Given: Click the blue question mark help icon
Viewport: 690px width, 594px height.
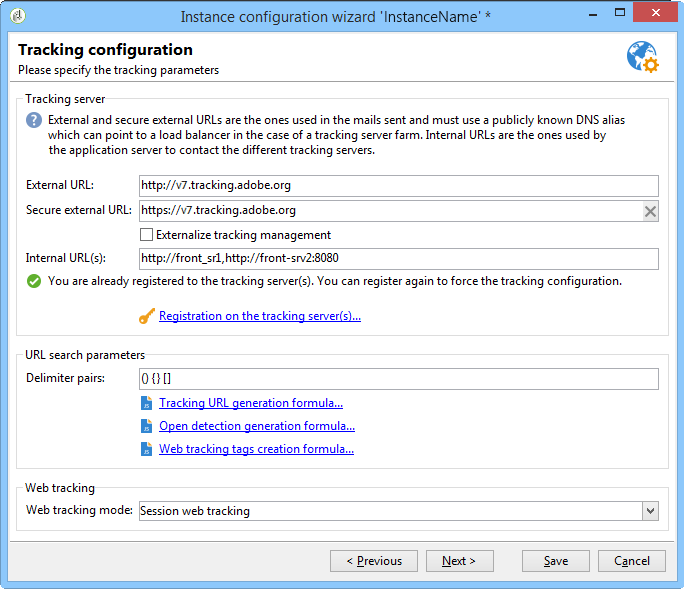Looking at the screenshot, I should point(34,120).
